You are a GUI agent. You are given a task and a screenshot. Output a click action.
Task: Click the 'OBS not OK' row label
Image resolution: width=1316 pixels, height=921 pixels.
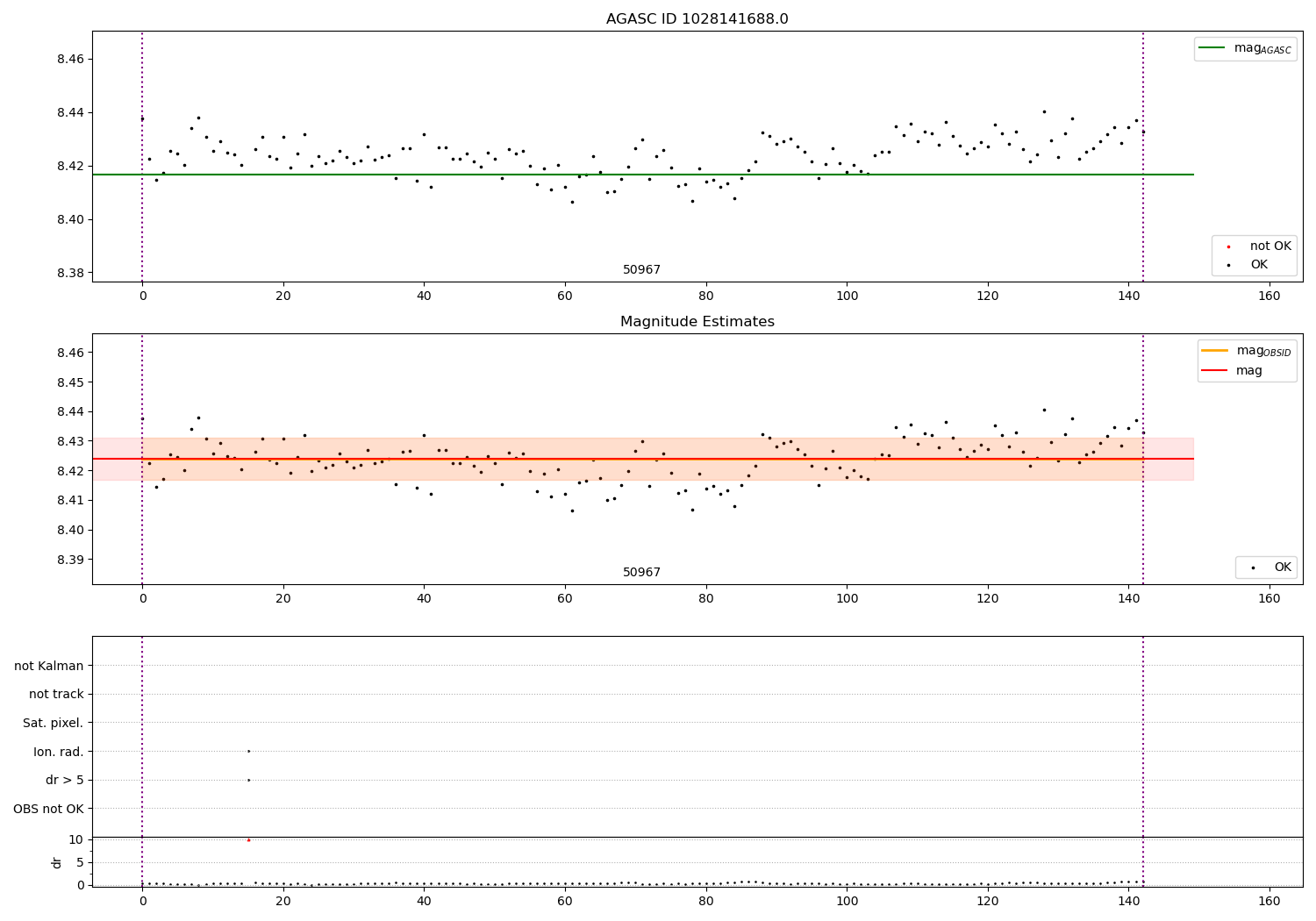(x=49, y=809)
